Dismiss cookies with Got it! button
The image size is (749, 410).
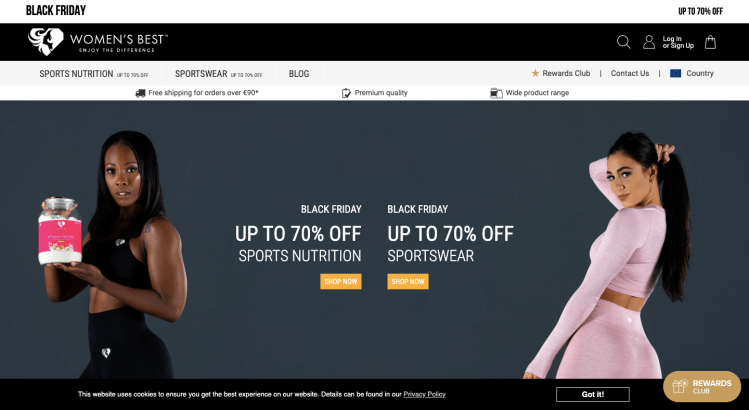593,394
